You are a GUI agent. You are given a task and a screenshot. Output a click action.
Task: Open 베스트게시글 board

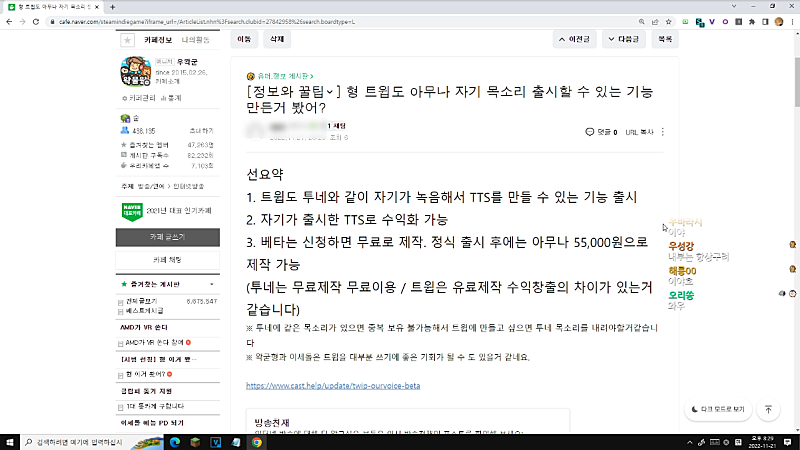pyautogui.click(x=144, y=311)
